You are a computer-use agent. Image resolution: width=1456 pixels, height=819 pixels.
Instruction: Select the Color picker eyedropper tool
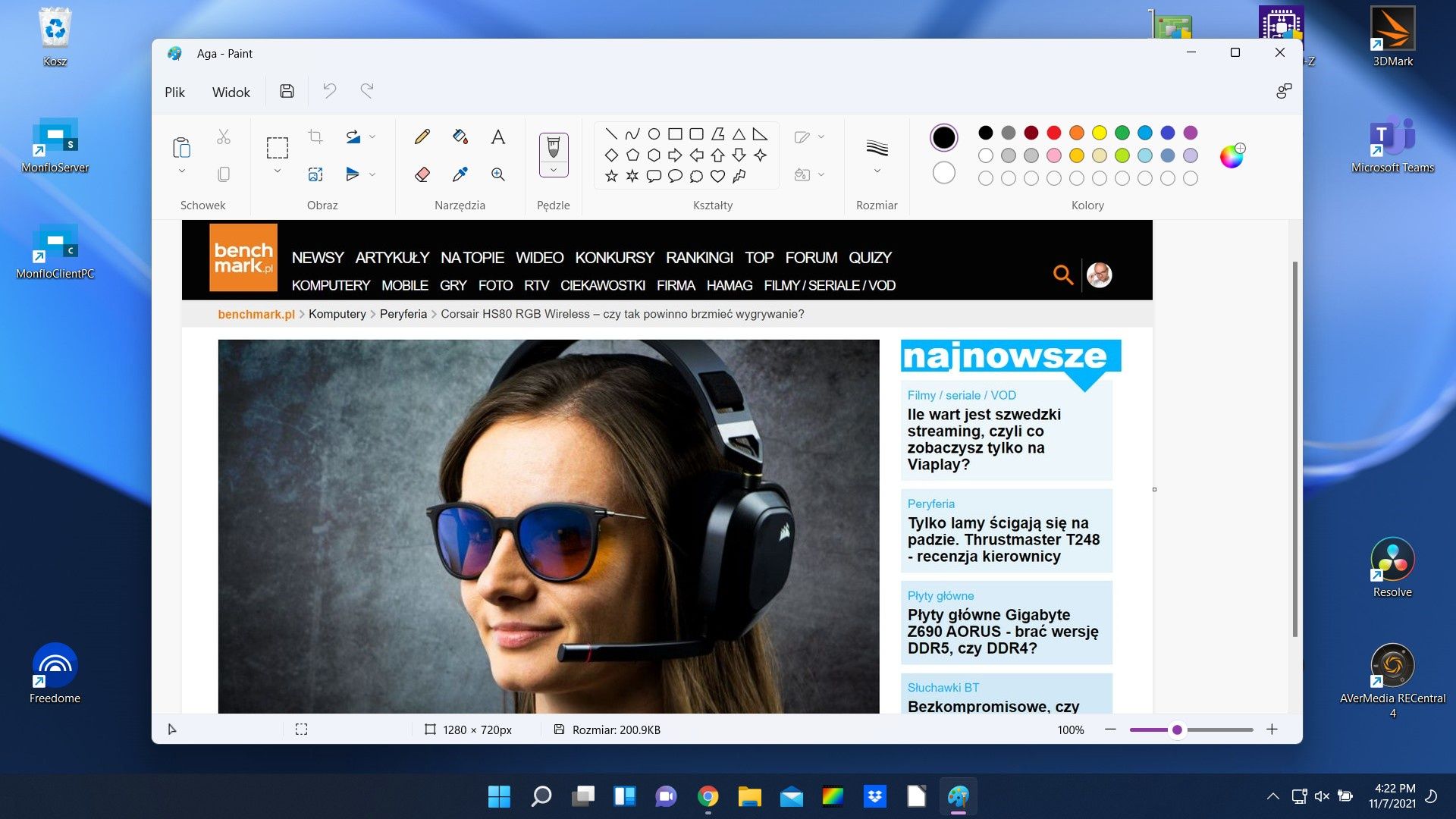click(x=460, y=174)
